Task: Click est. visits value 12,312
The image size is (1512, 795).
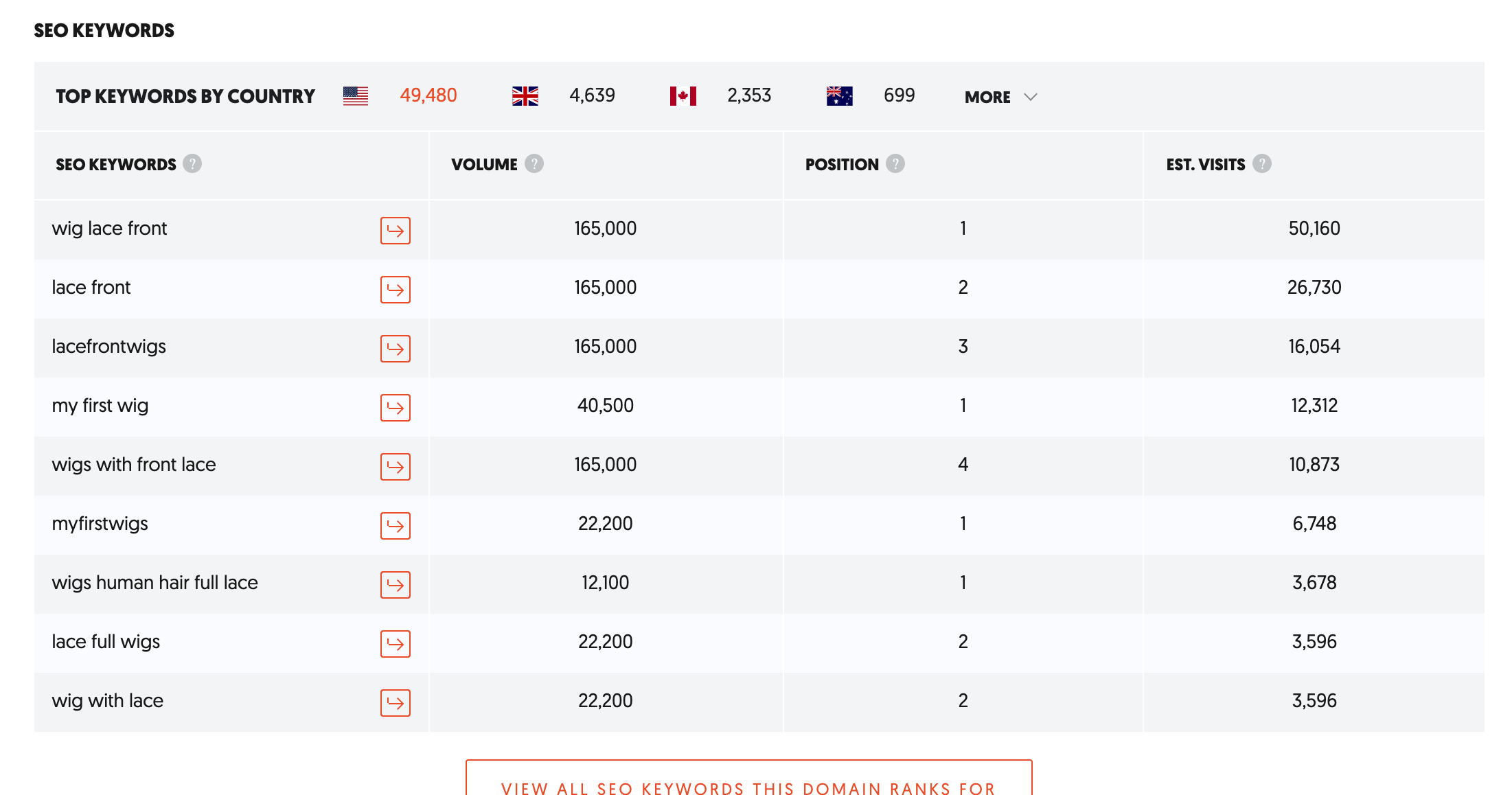Action: coord(1314,406)
